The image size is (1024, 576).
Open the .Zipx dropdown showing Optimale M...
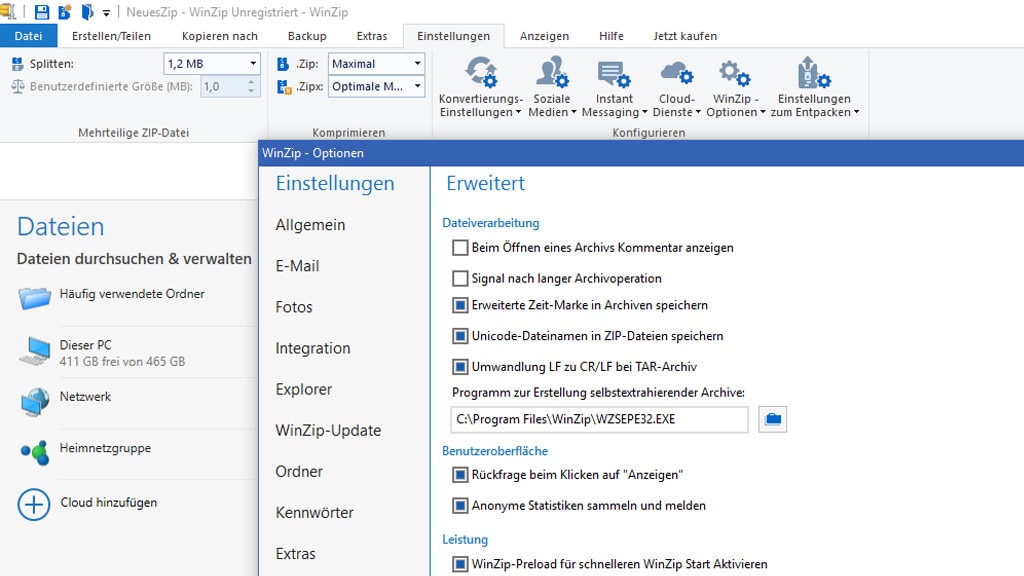[376, 86]
